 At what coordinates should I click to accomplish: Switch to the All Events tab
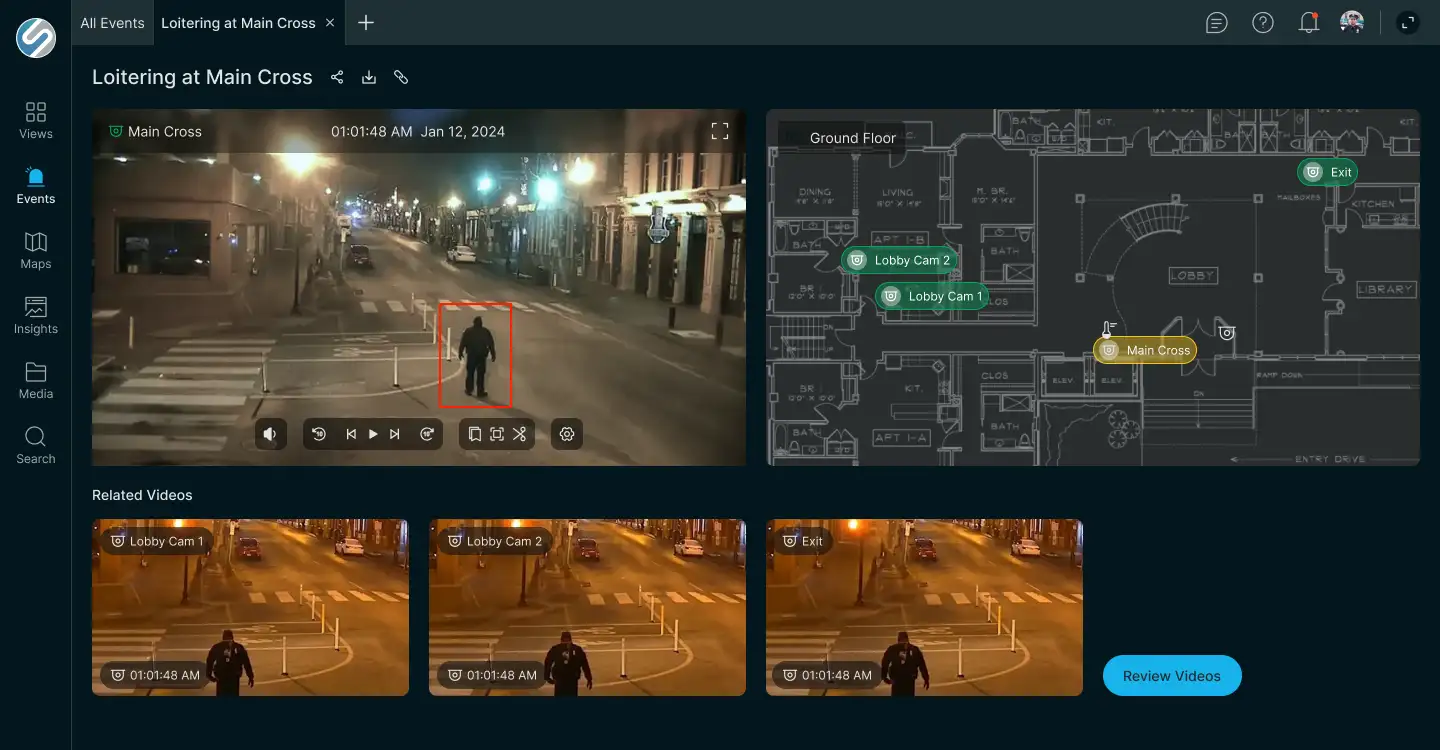point(112,23)
